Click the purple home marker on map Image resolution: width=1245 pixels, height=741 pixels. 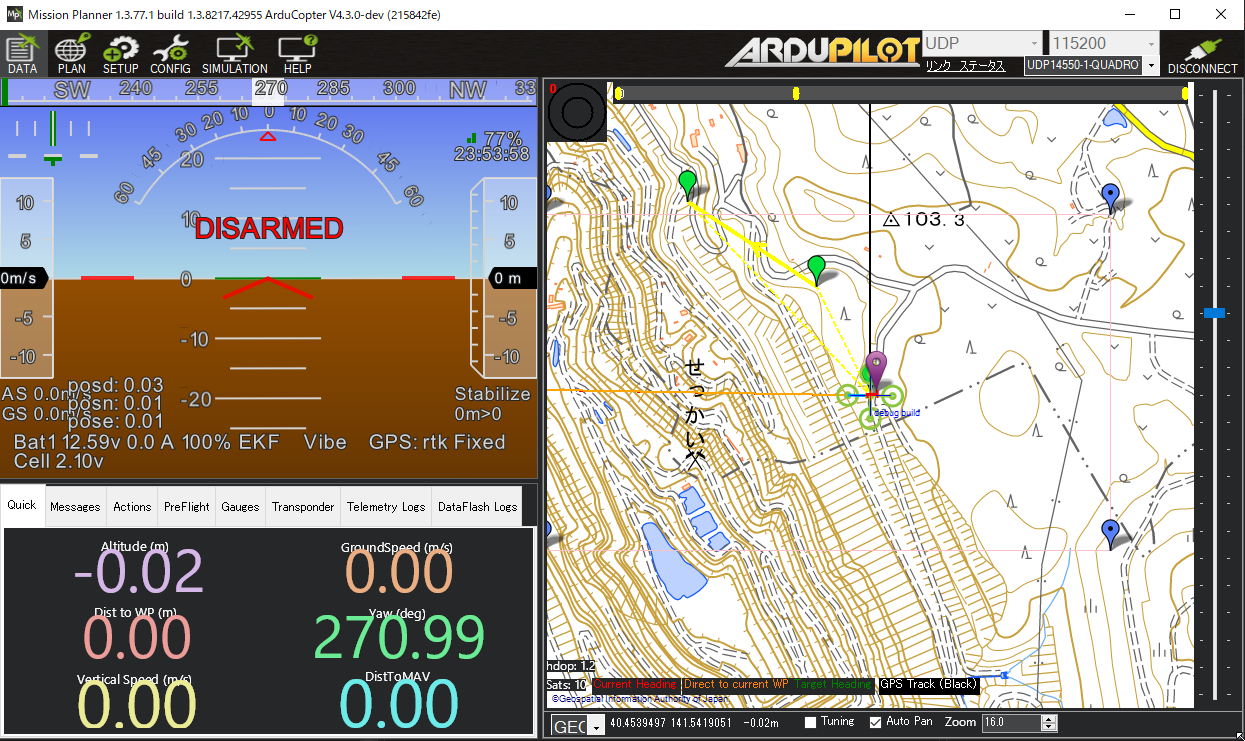(x=876, y=368)
